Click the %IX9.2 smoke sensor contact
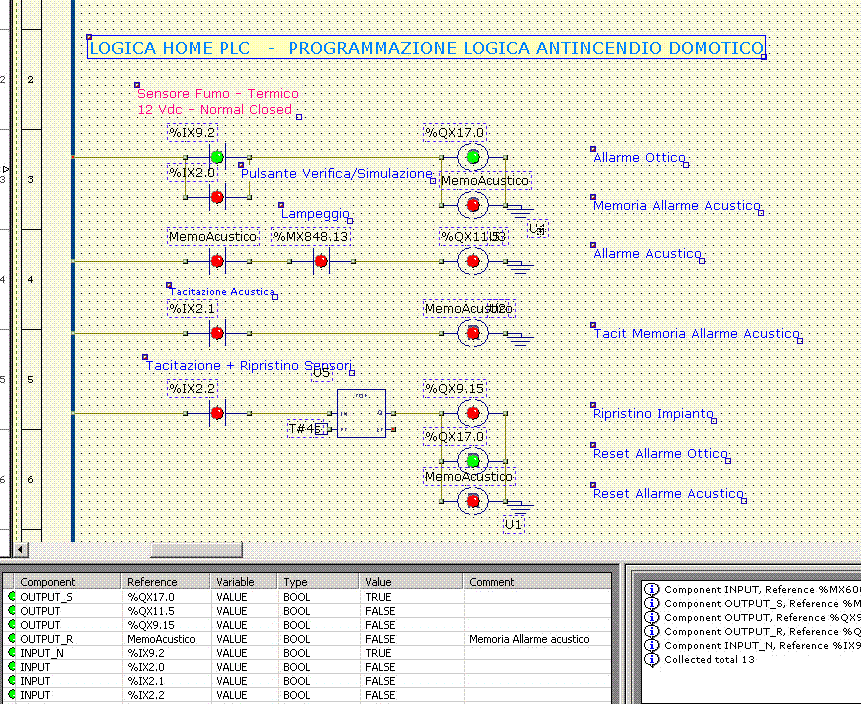The image size is (861, 704). (x=217, y=157)
